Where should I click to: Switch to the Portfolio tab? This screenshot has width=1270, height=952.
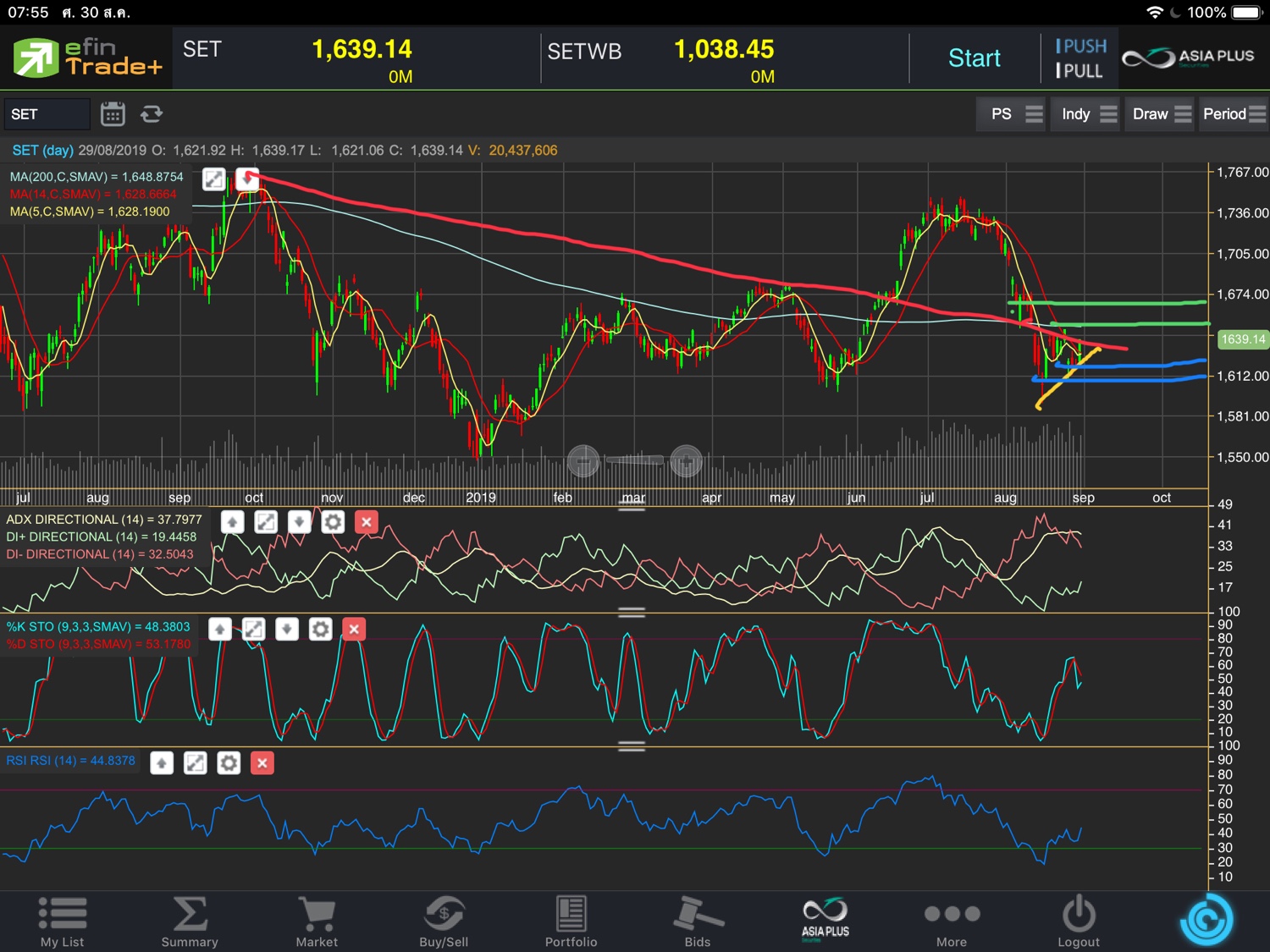click(571, 922)
